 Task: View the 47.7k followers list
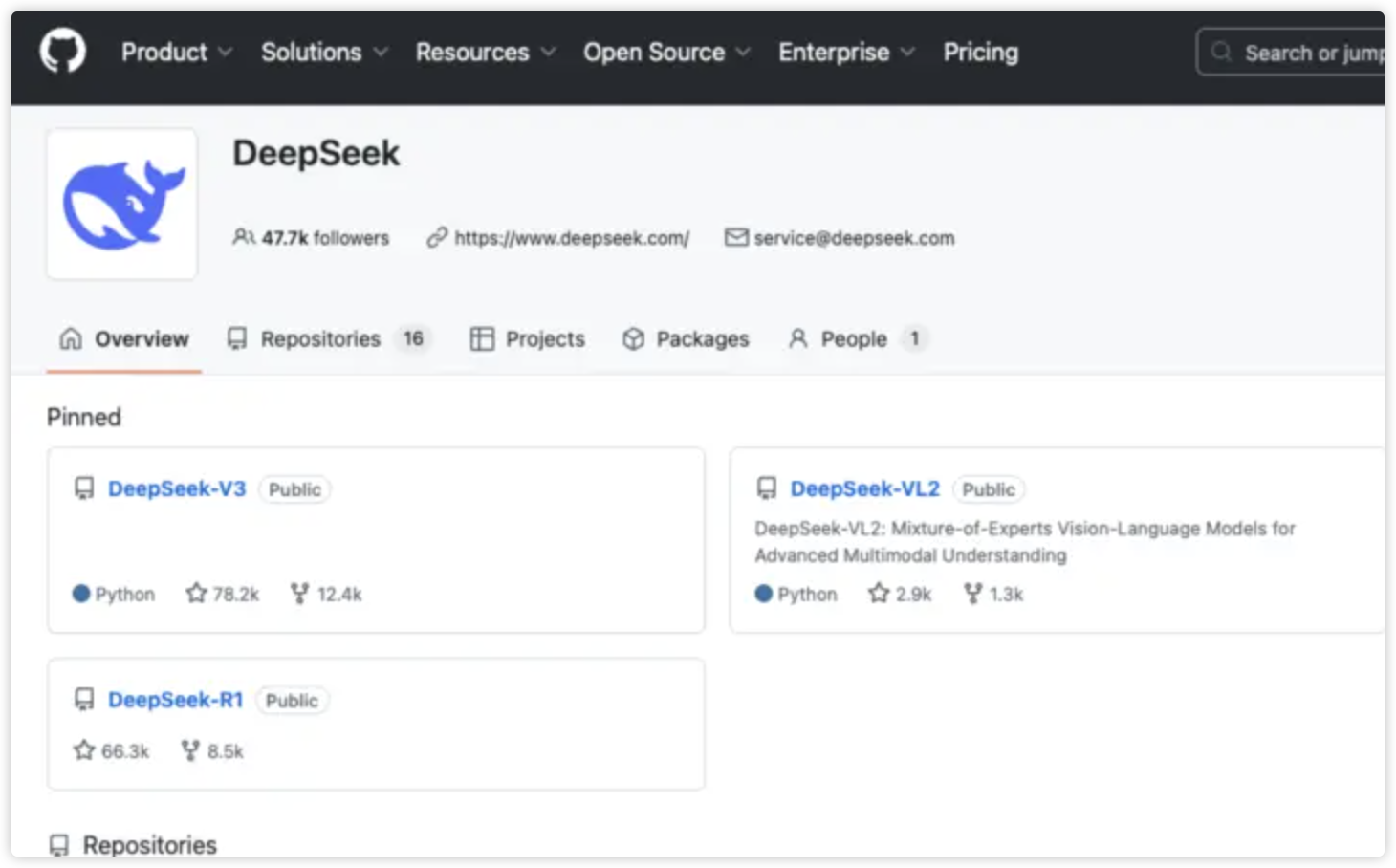(x=325, y=238)
